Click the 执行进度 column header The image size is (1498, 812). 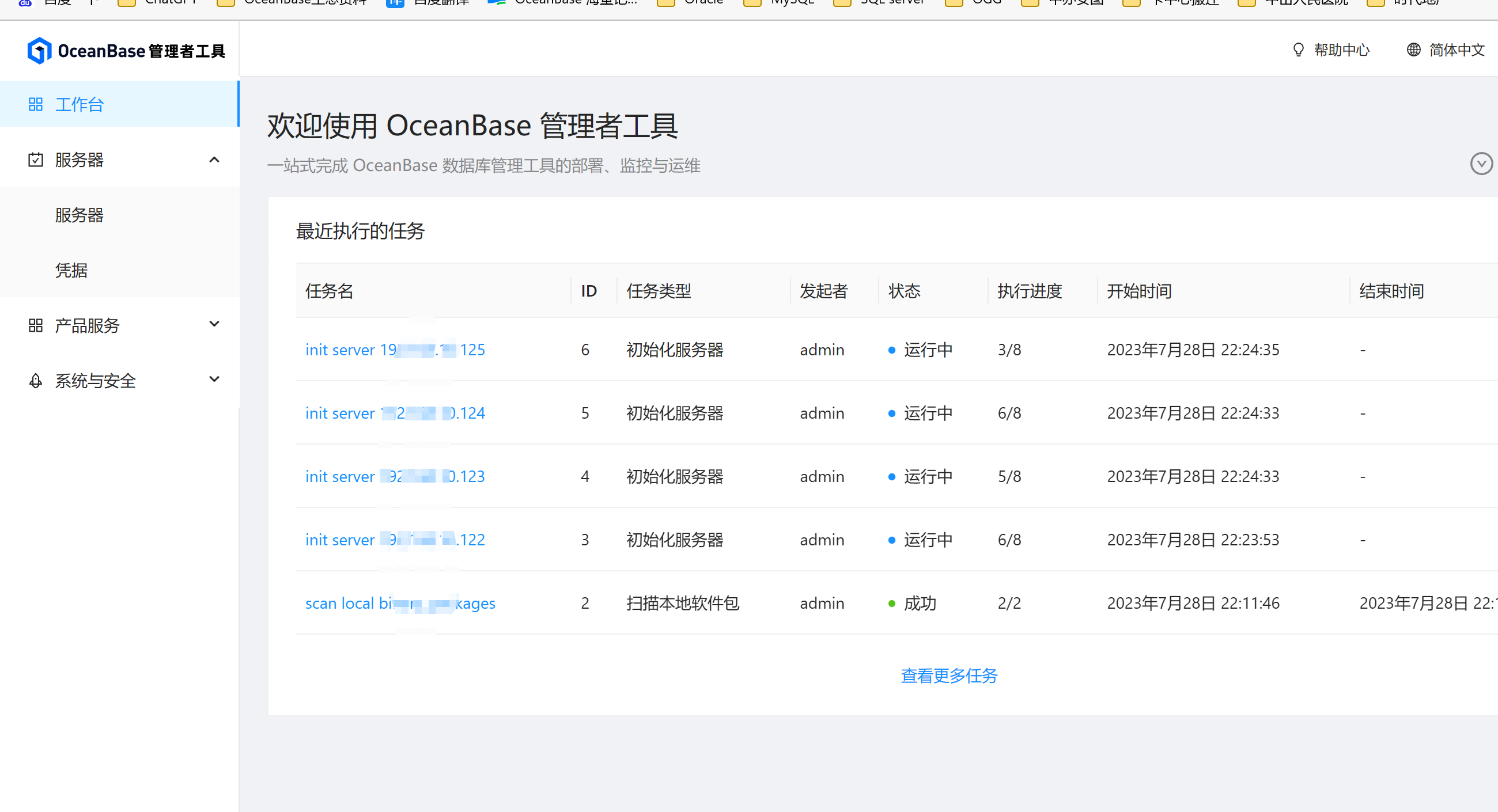click(x=1030, y=291)
